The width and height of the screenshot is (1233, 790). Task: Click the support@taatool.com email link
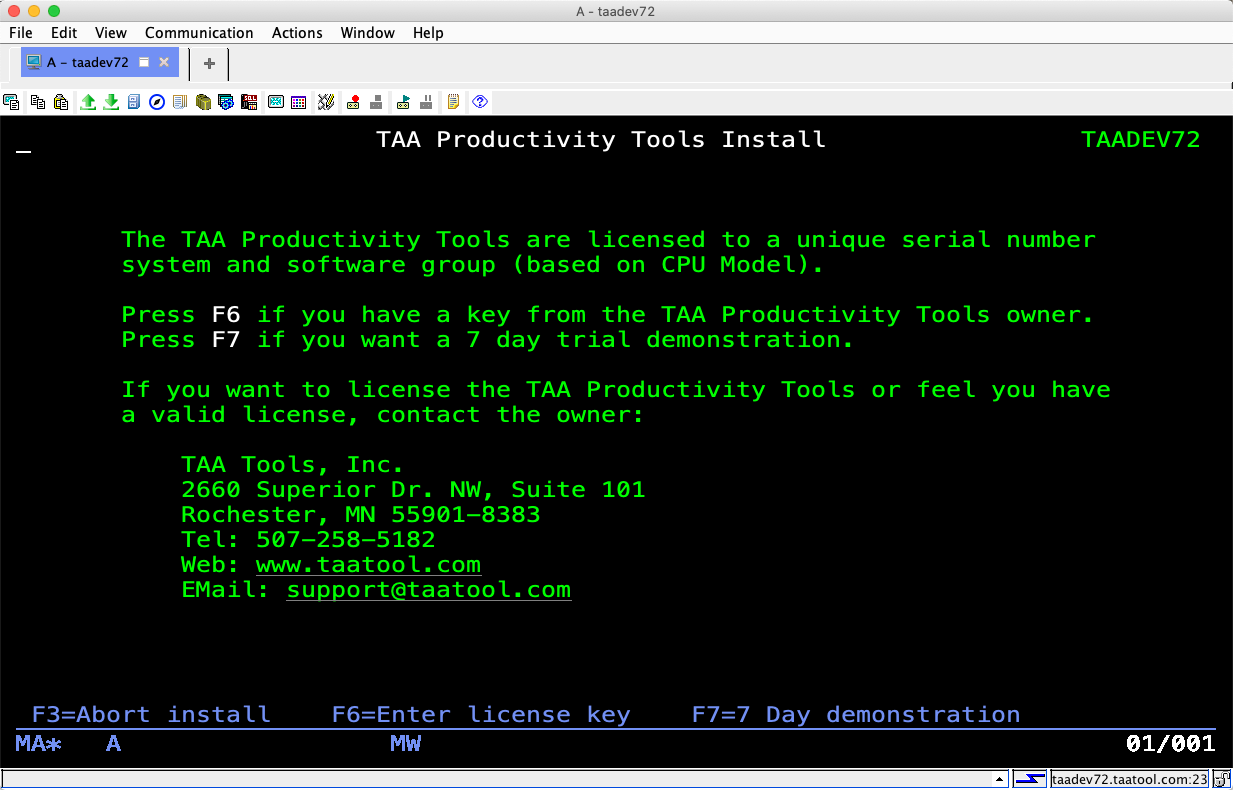[x=429, y=590]
